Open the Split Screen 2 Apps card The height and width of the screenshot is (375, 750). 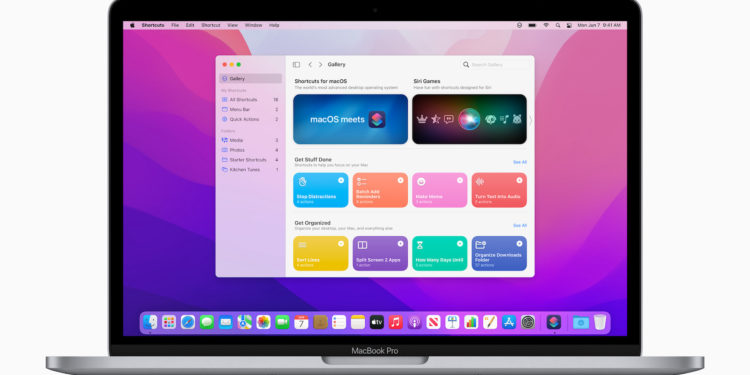[x=380, y=253]
